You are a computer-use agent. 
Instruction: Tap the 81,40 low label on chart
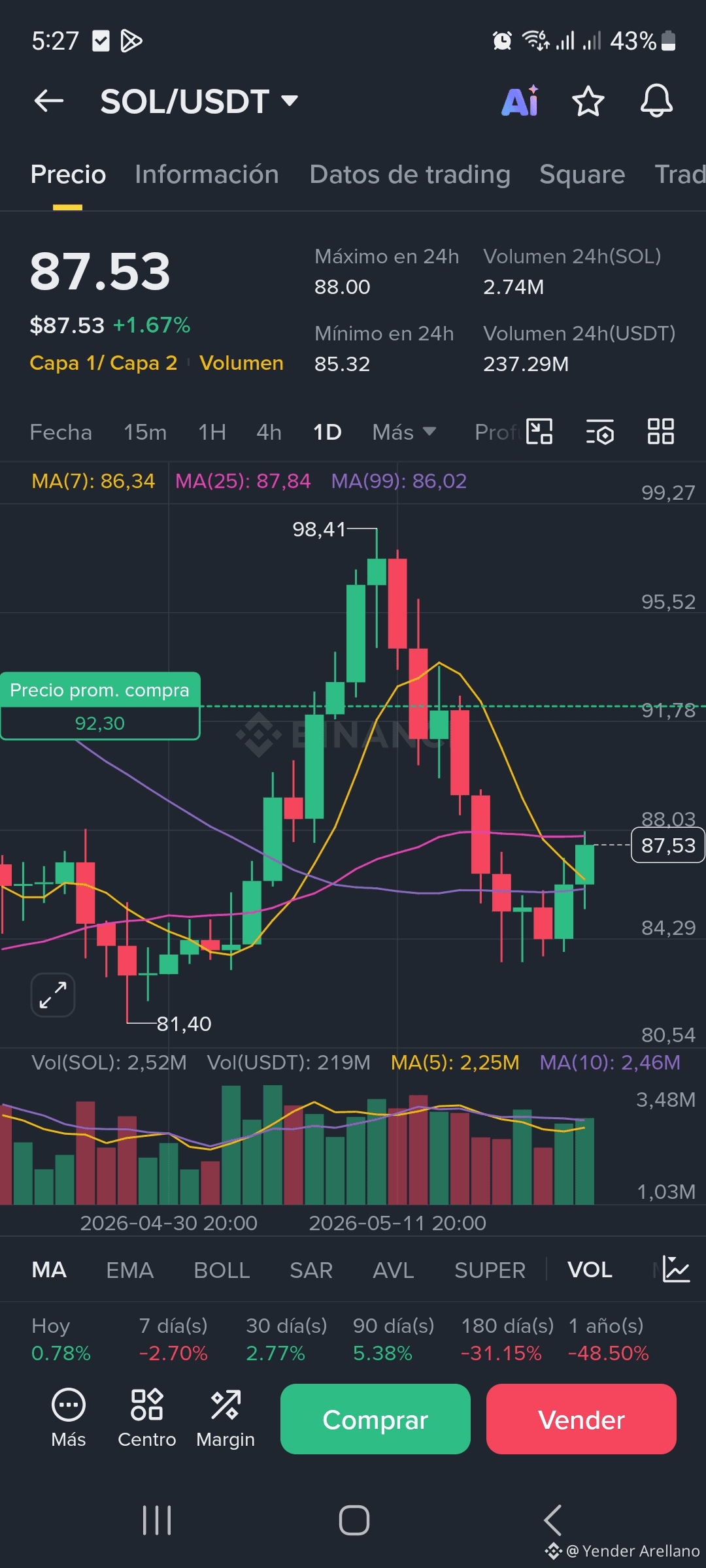(x=184, y=1024)
